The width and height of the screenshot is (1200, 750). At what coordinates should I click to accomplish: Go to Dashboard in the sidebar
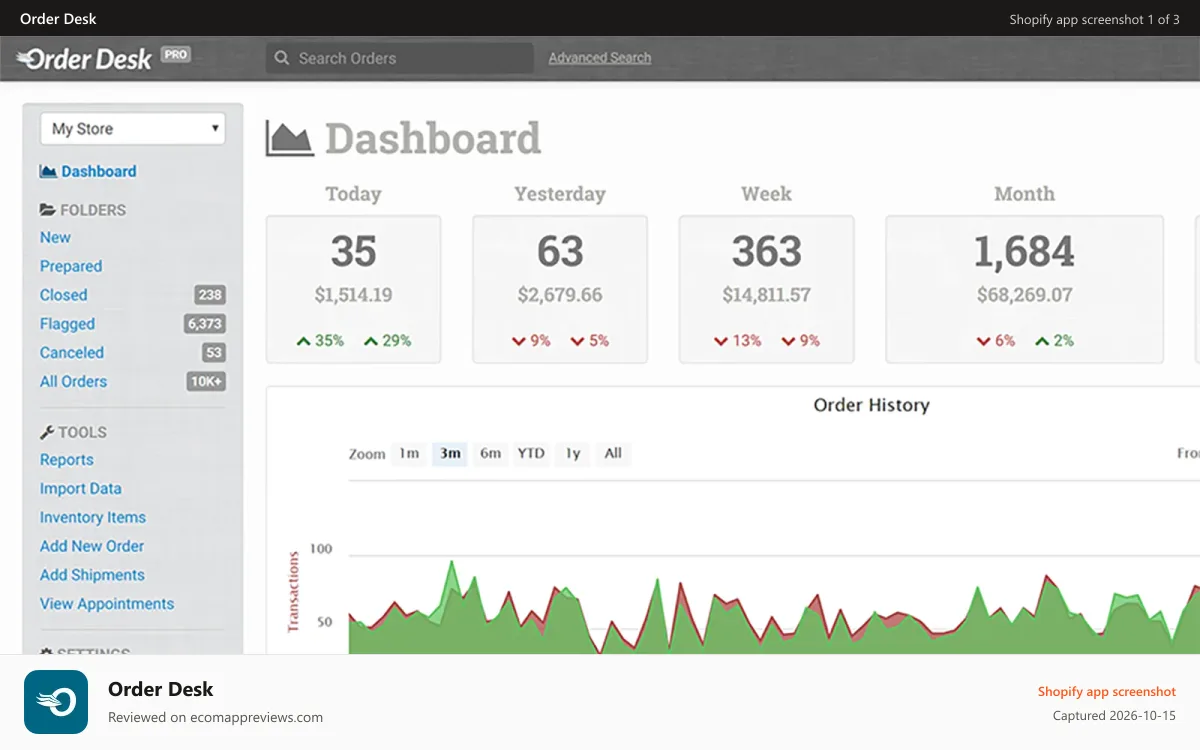pyautogui.click(x=99, y=171)
